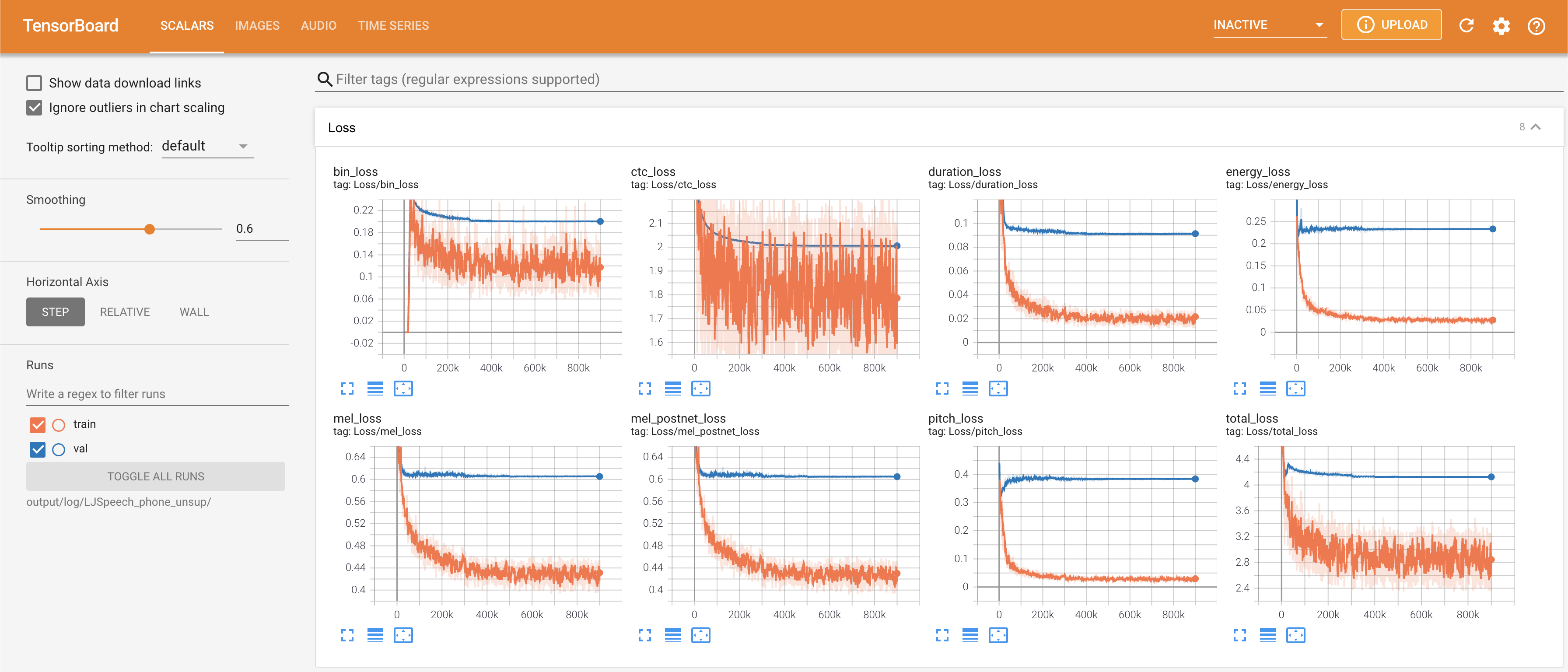Switch to the TIME SERIES tab
Image resolution: width=1568 pixels, height=672 pixels.
pyautogui.click(x=393, y=25)
